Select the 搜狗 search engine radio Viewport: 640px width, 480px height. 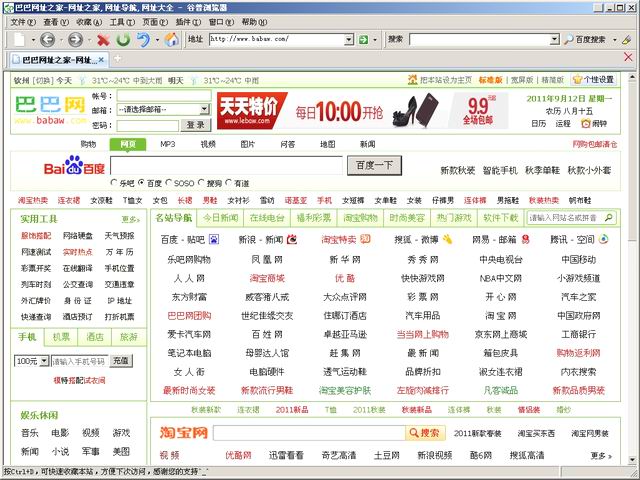pyautogui.click(x=201, y=183)
